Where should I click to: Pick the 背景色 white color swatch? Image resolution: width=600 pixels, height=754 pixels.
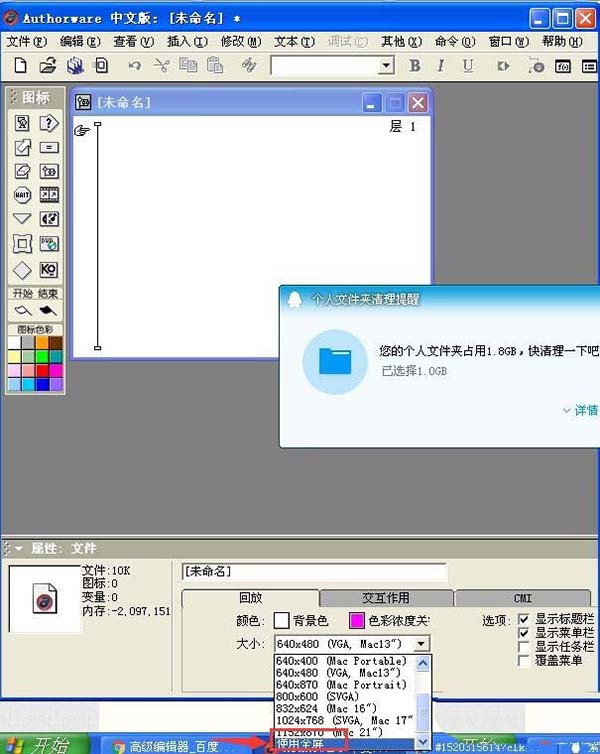click(x=281, y=621)
